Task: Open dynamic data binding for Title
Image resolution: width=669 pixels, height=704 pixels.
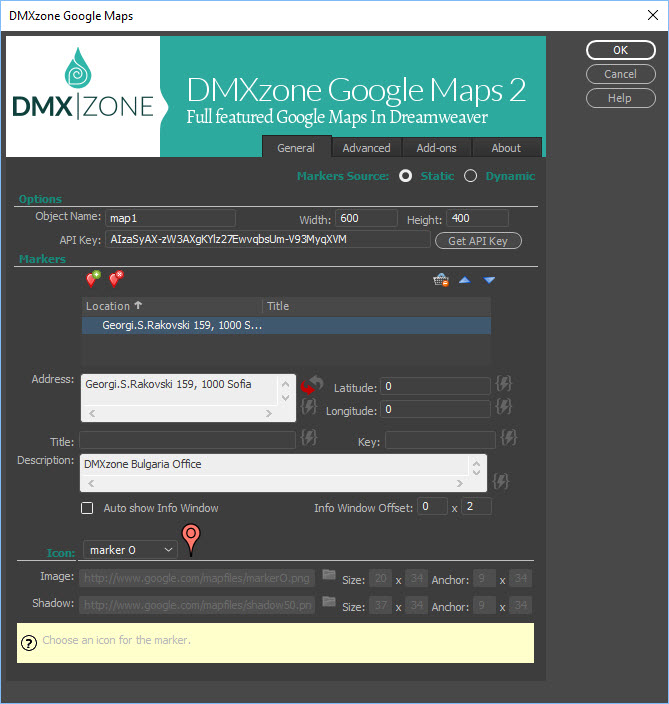Action: (x=309, y=437)
